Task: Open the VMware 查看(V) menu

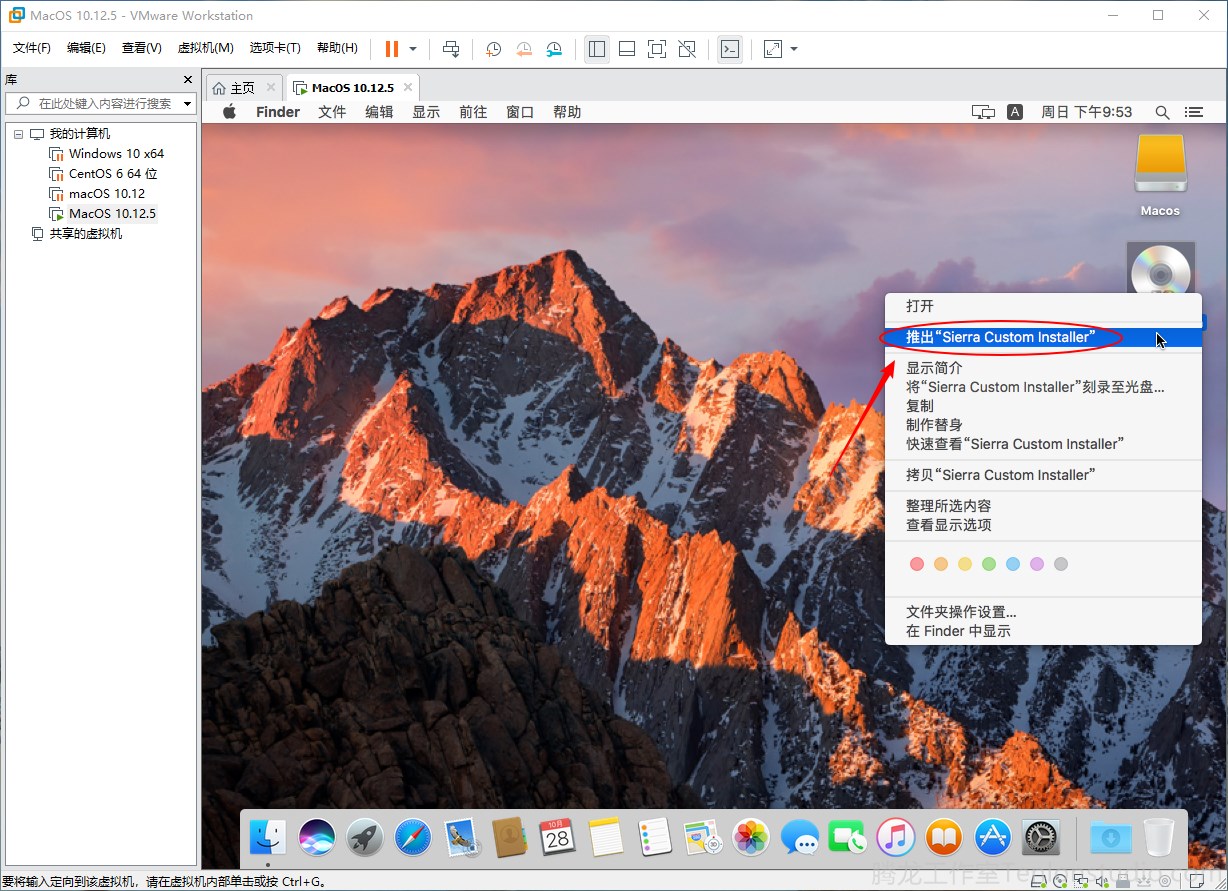Action: (142, 48)
